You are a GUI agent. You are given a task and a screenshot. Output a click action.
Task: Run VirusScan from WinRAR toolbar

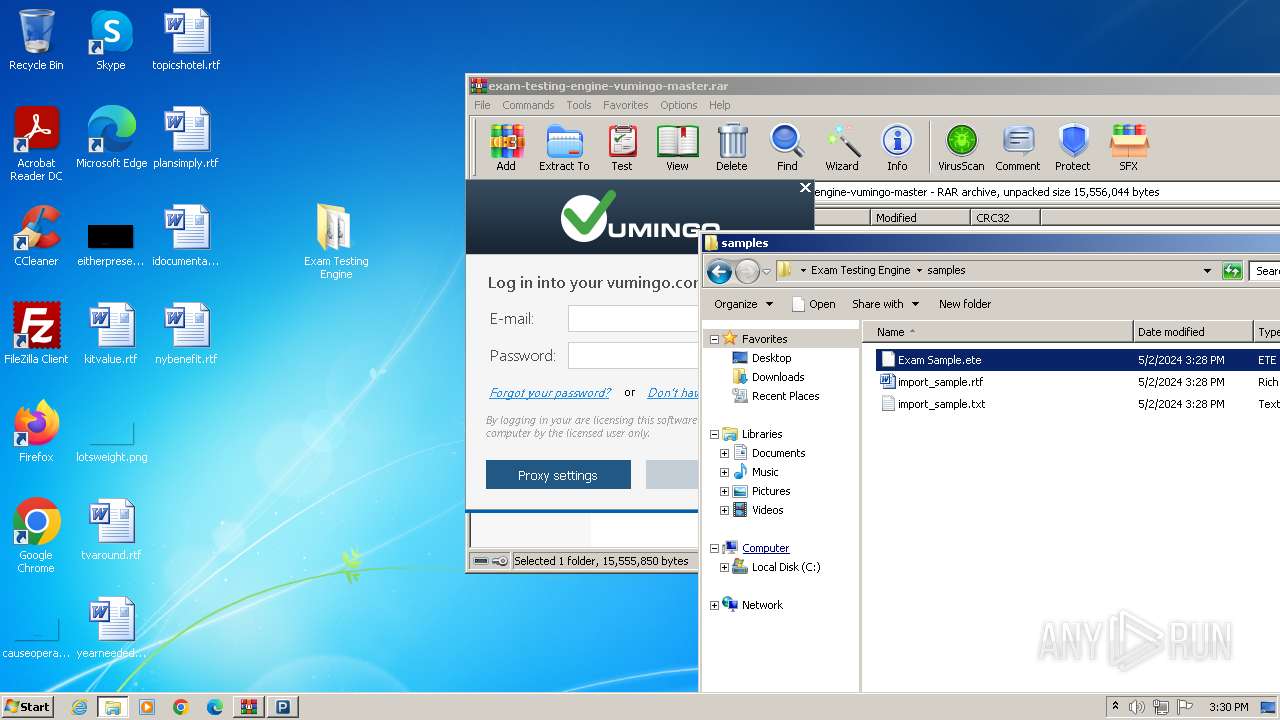(x=961, y=147)
